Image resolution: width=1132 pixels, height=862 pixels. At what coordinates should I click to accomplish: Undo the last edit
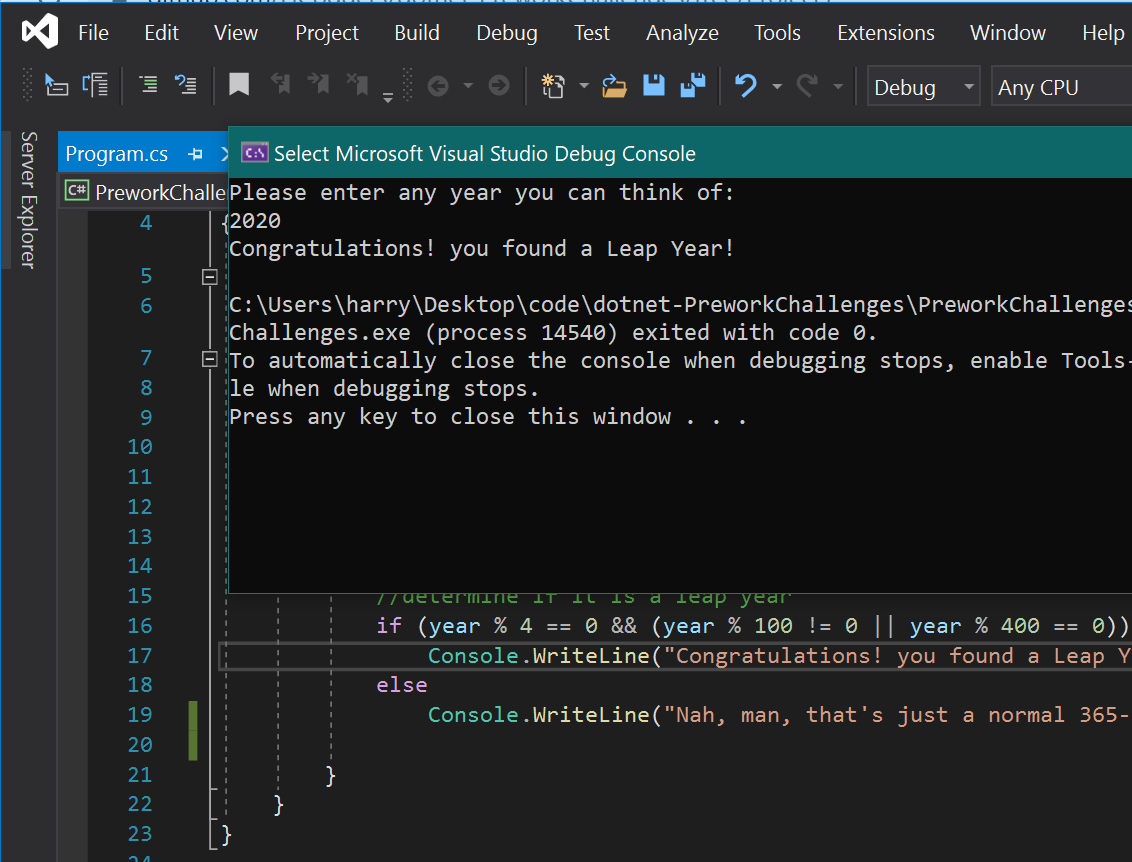point(748,85)
